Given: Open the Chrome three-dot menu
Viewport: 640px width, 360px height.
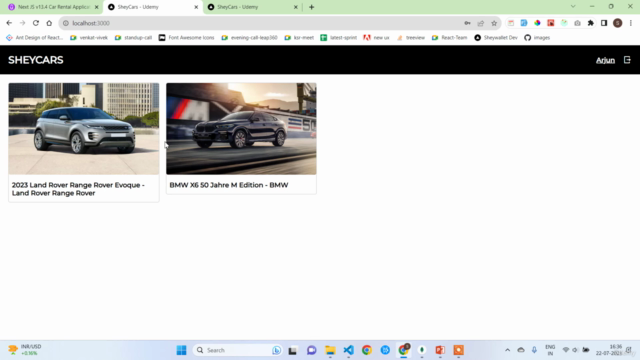Looking at the screenshot, I should pyautogui.click(x=631, y=23).
